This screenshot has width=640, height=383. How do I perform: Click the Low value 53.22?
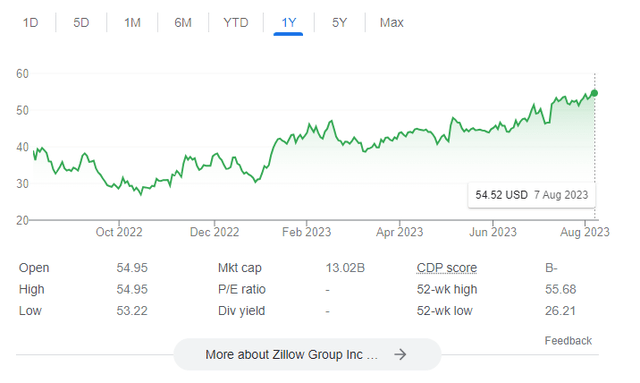[x=132, y=311]
